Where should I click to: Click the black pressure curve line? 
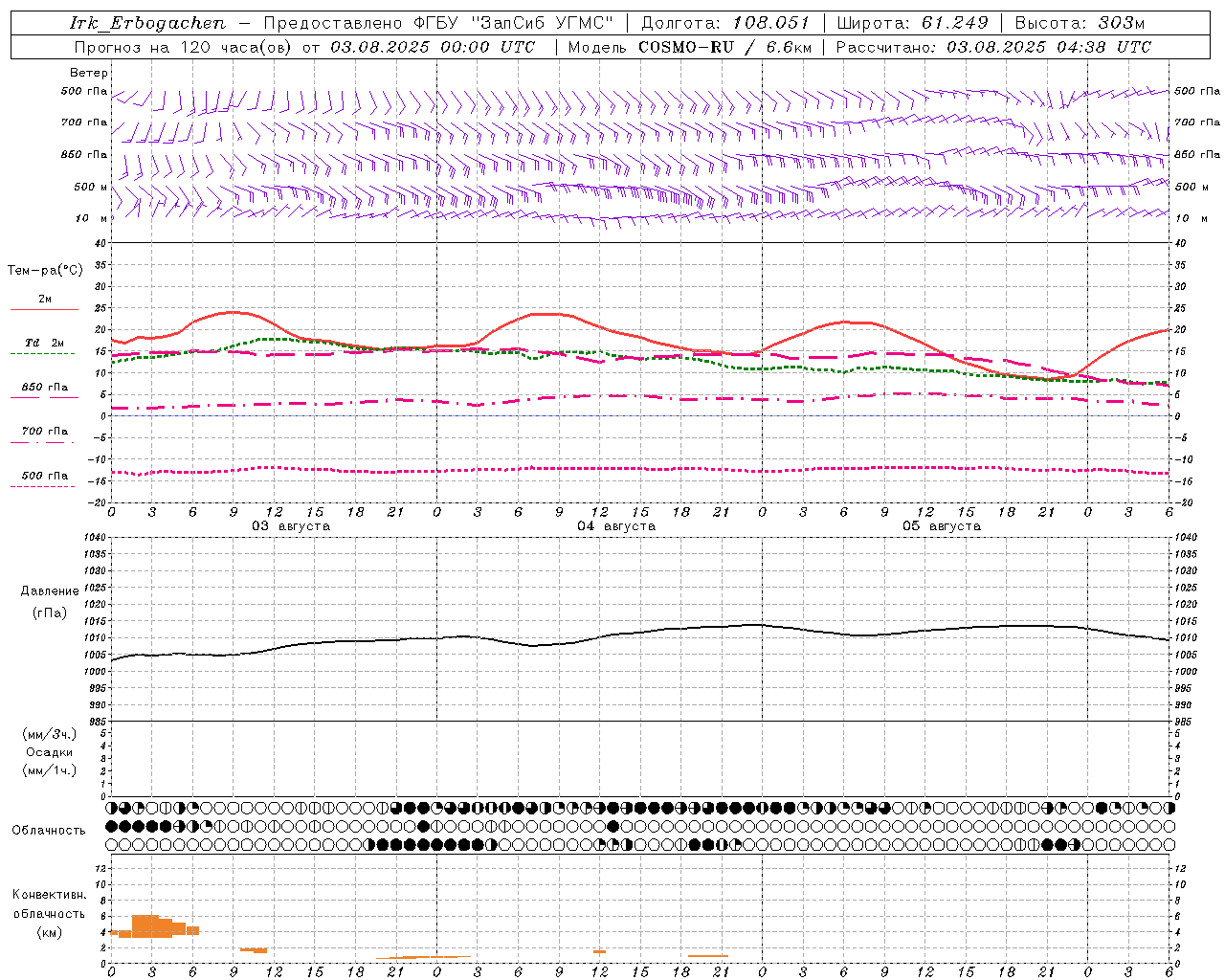click(641, 633)
